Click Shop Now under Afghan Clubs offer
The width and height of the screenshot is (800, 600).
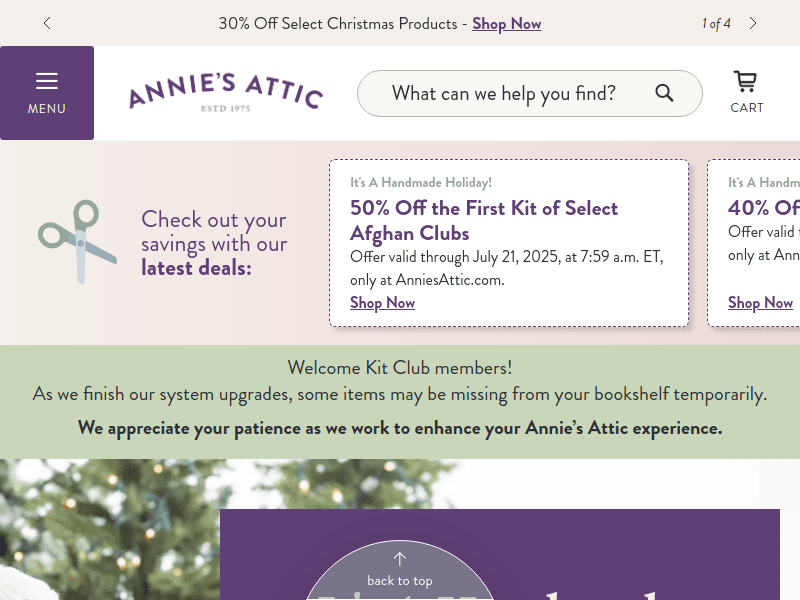tap(382, 302)
